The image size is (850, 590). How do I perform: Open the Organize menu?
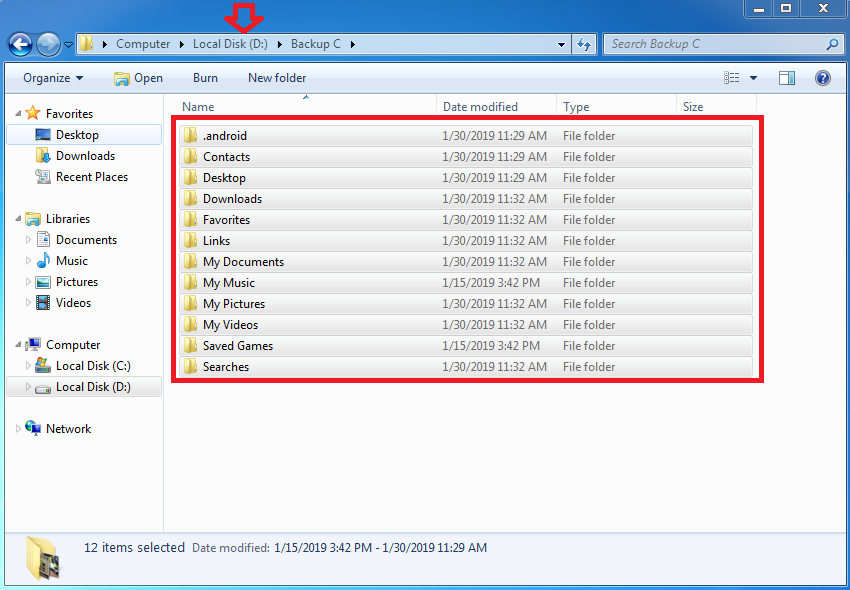[x=53, y=78]
